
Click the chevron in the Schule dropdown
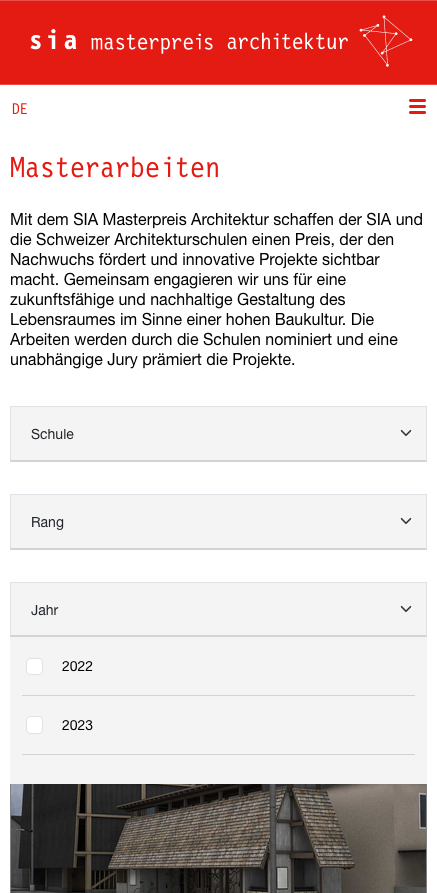tap(406, 433)
